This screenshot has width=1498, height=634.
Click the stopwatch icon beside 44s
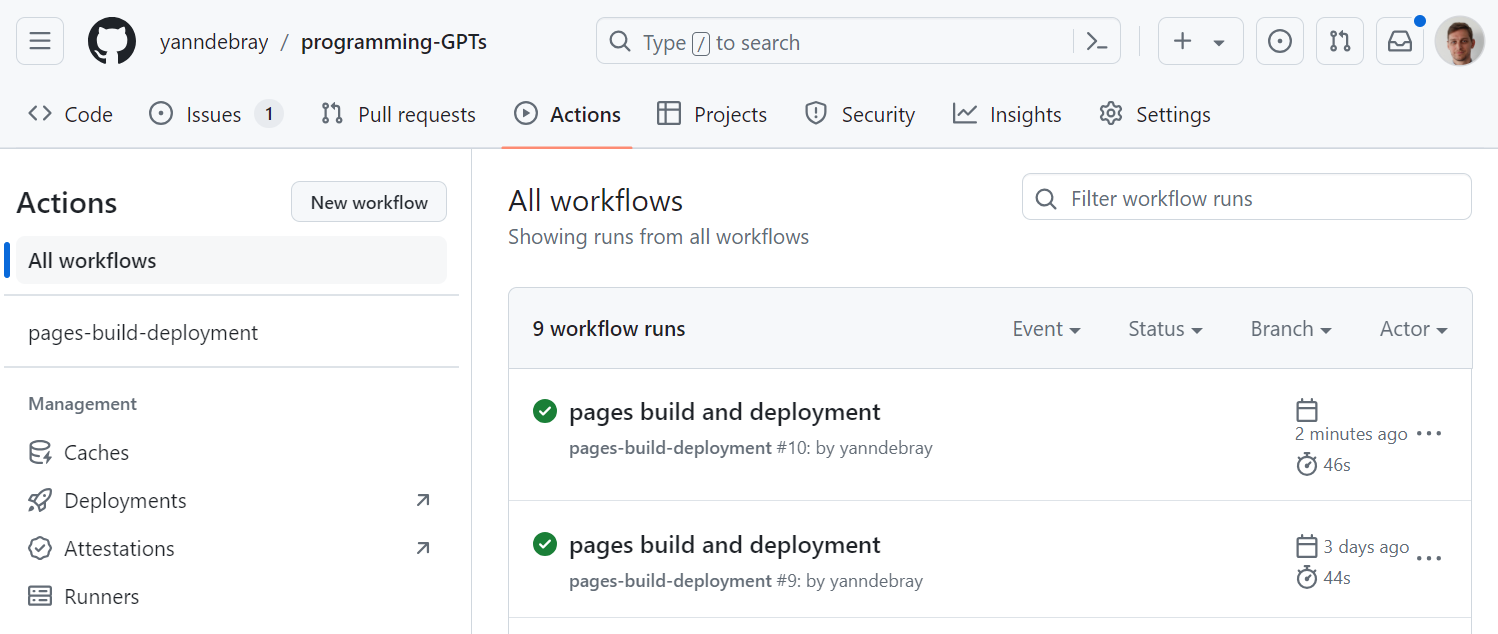pos(1307,577)
